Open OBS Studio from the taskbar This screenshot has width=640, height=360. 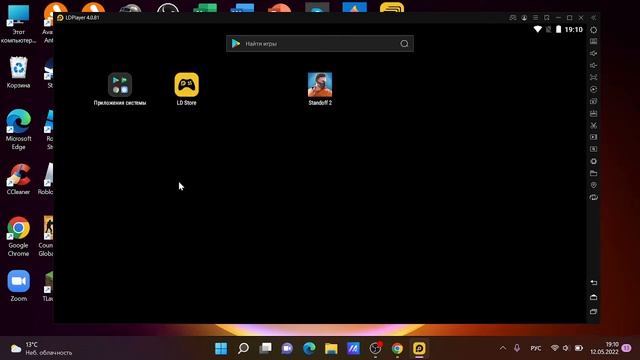coord(375,348)
